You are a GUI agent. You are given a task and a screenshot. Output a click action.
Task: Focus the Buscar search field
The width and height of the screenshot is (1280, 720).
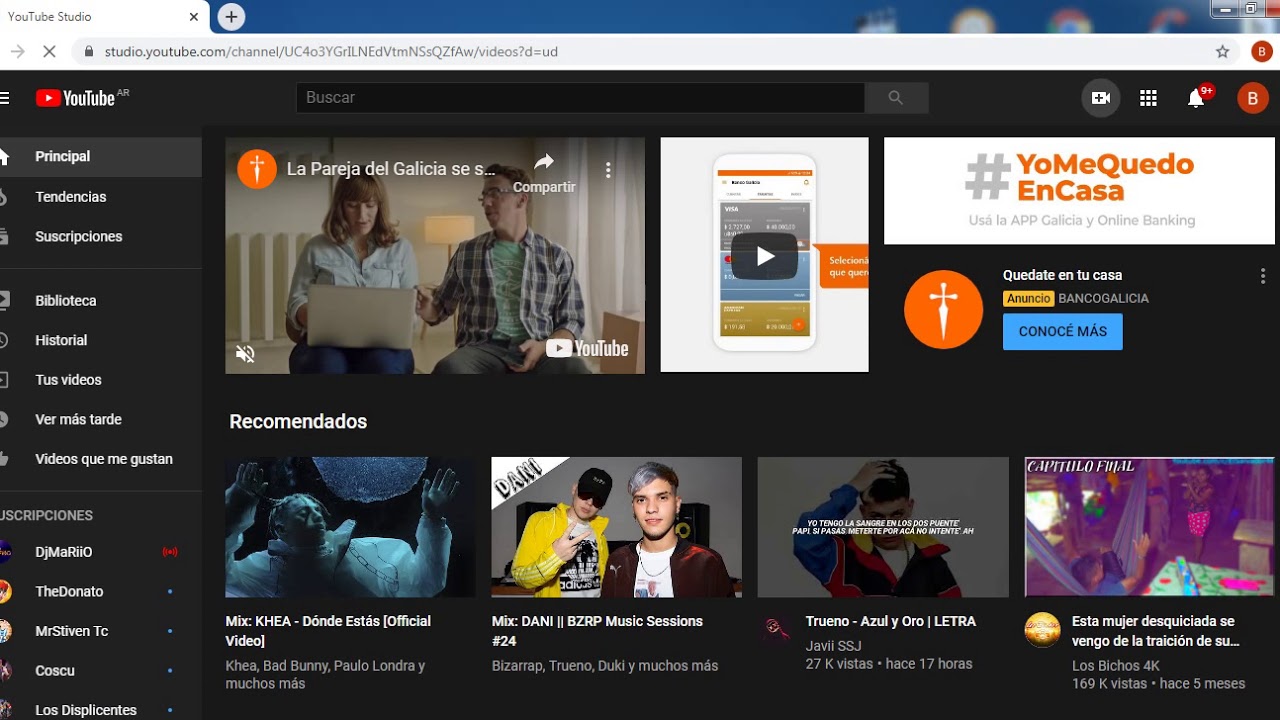coord(580,98)
